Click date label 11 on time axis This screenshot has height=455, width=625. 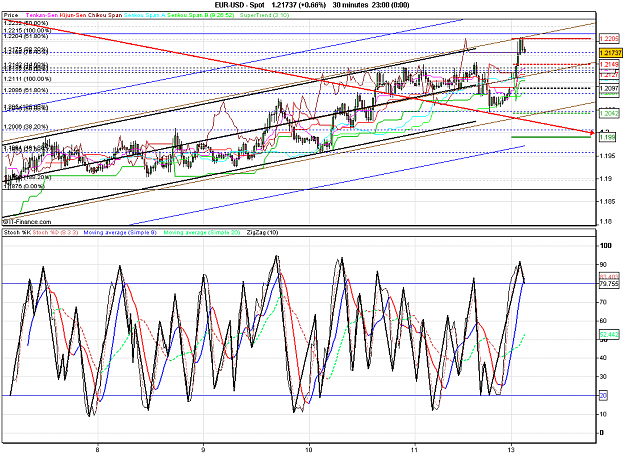pos(415,449)
